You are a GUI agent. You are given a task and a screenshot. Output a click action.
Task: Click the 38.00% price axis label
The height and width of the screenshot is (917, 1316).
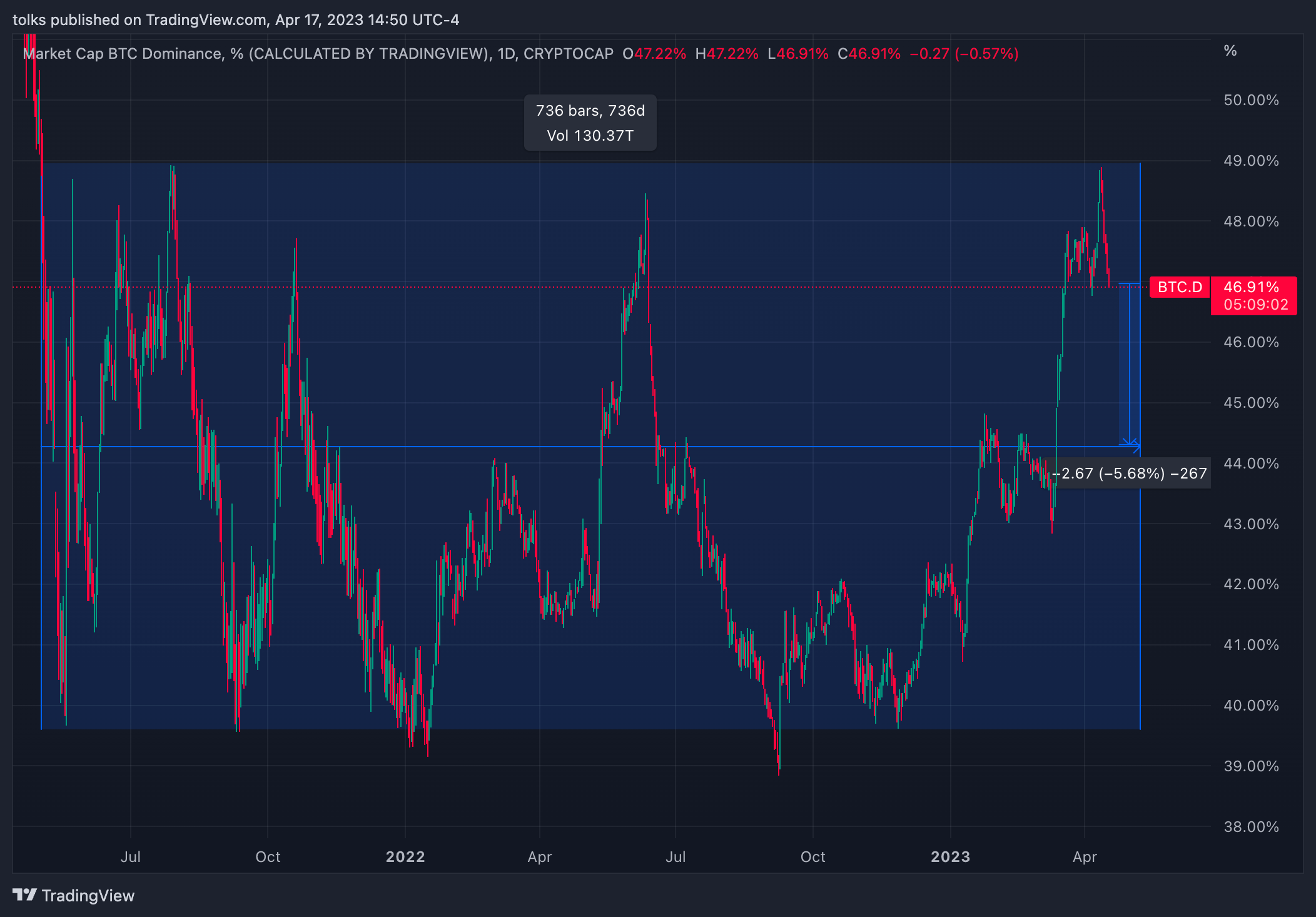pos(1250,827)
